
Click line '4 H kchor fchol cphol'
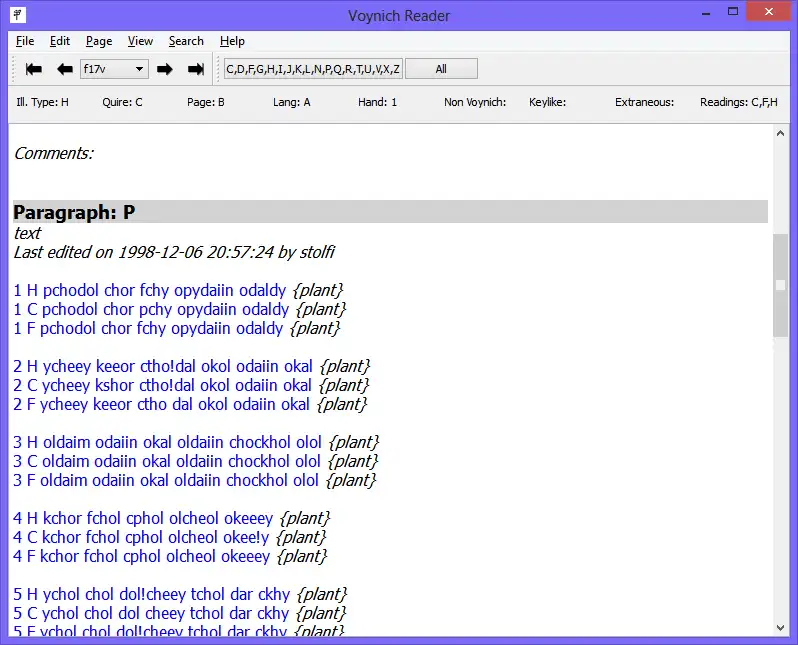[x=172, y=518]
